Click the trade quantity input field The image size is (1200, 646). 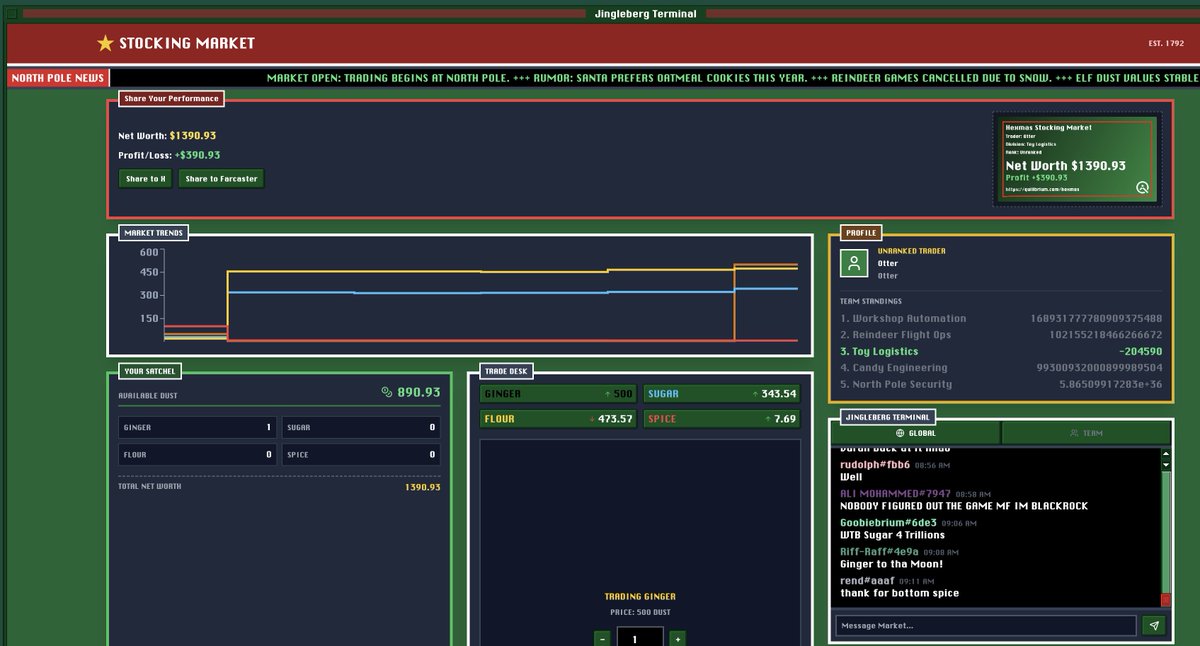point(640,637)
